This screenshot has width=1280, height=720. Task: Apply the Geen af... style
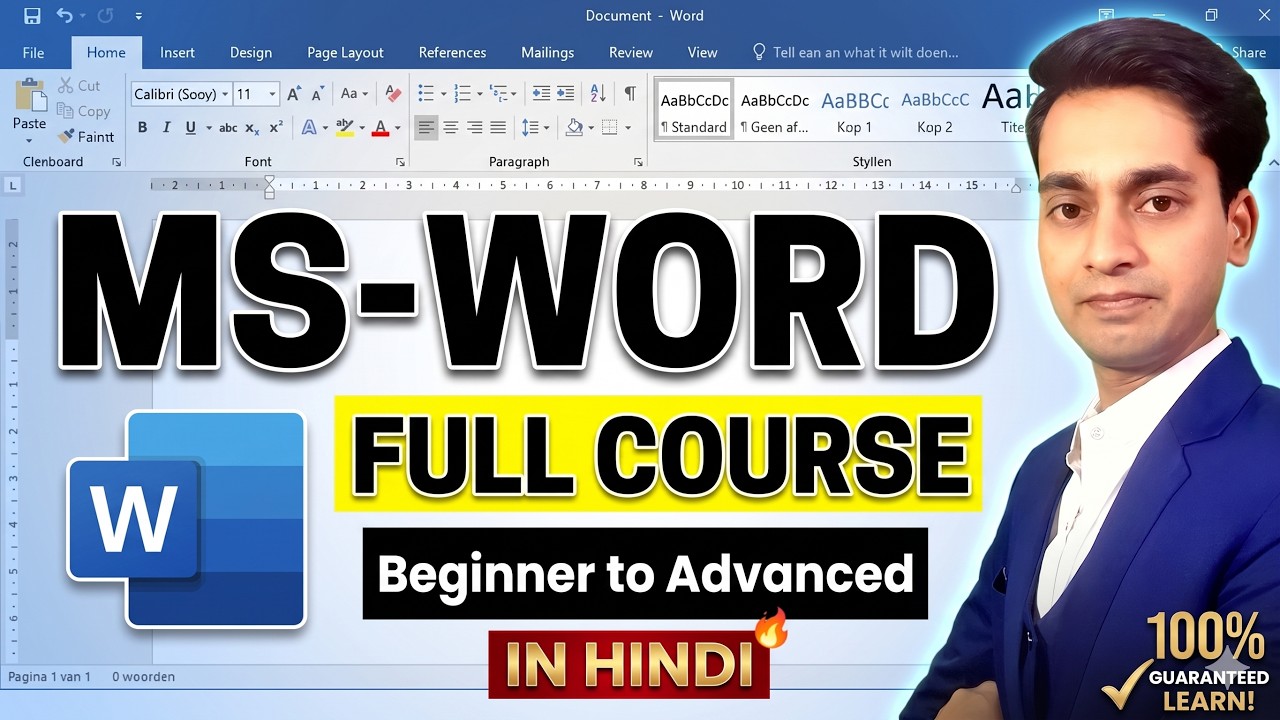point(775,109)
